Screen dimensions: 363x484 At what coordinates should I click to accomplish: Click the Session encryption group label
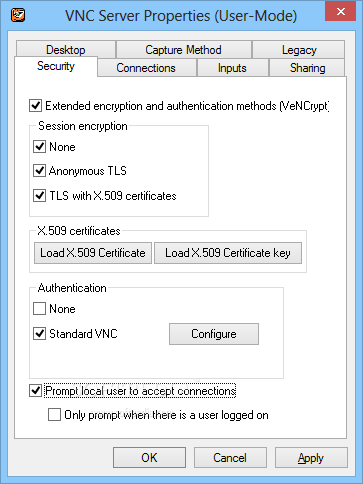(83, 126)
